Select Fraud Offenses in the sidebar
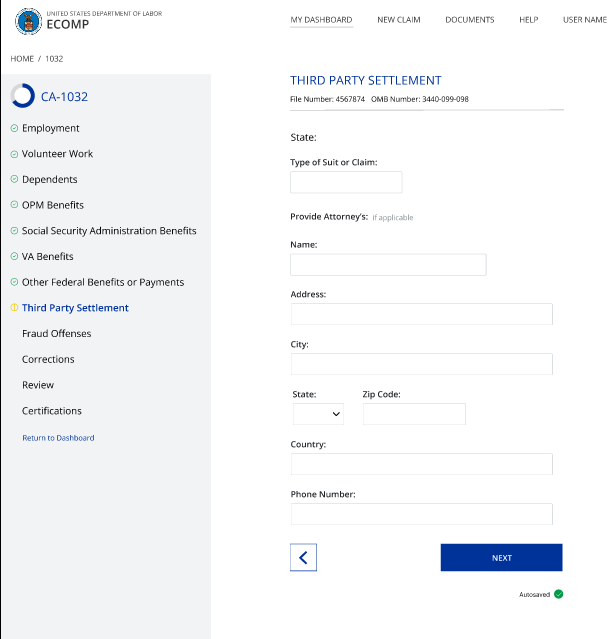Image resolution: width=616 pixels, height=639 pixels. [x=56, y=334]
